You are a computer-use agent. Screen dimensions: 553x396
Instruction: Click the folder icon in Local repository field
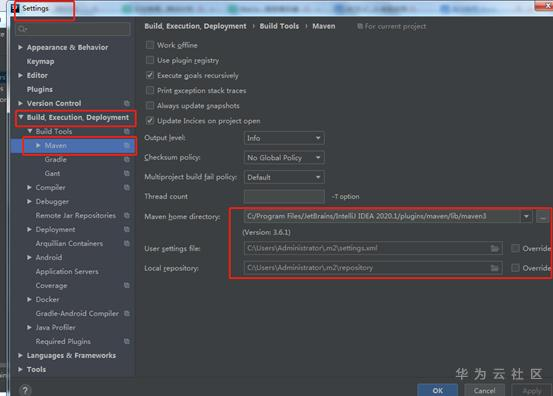[x=495, y=268]
